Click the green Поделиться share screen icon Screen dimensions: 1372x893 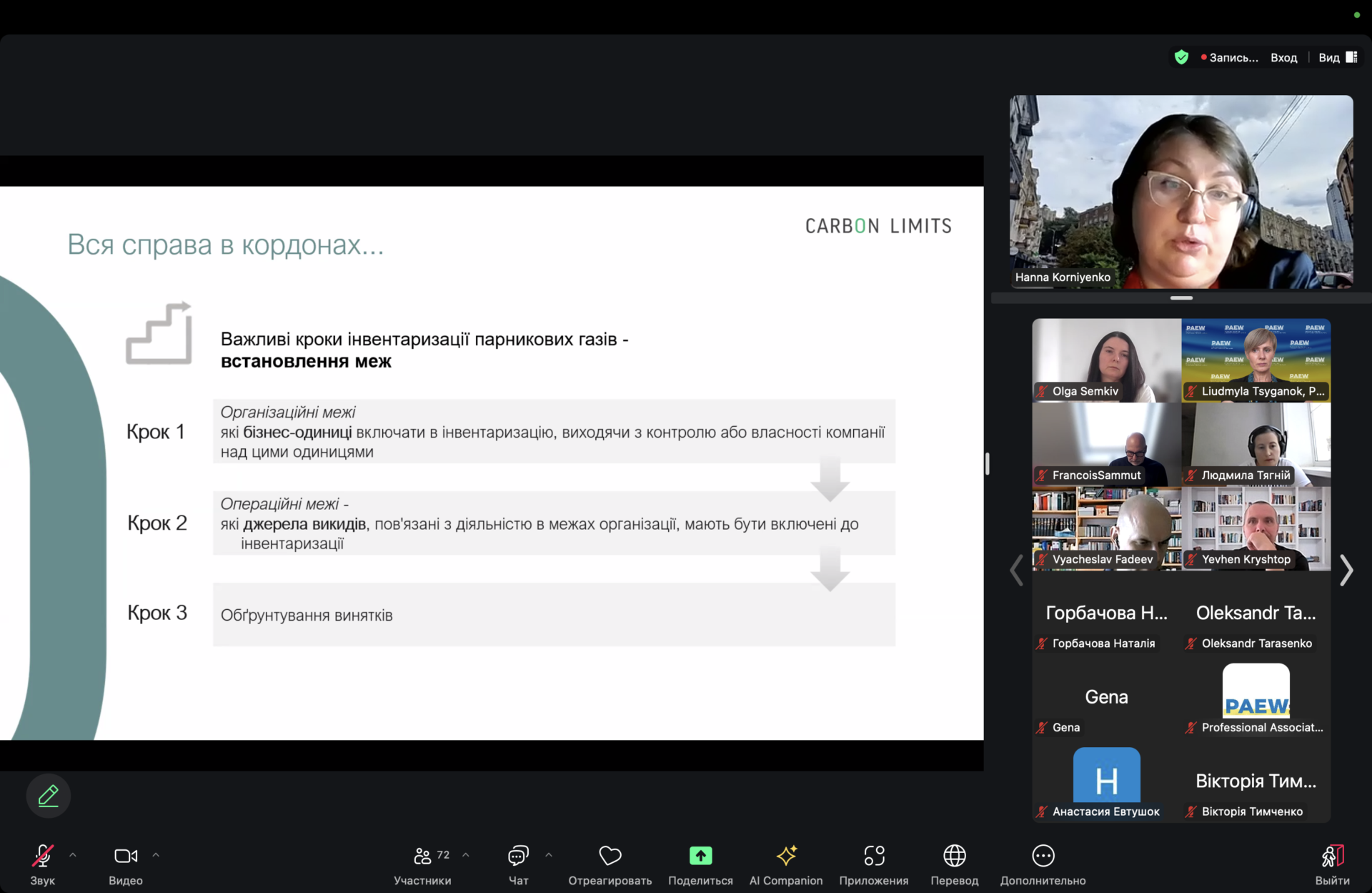coord(700,856)
